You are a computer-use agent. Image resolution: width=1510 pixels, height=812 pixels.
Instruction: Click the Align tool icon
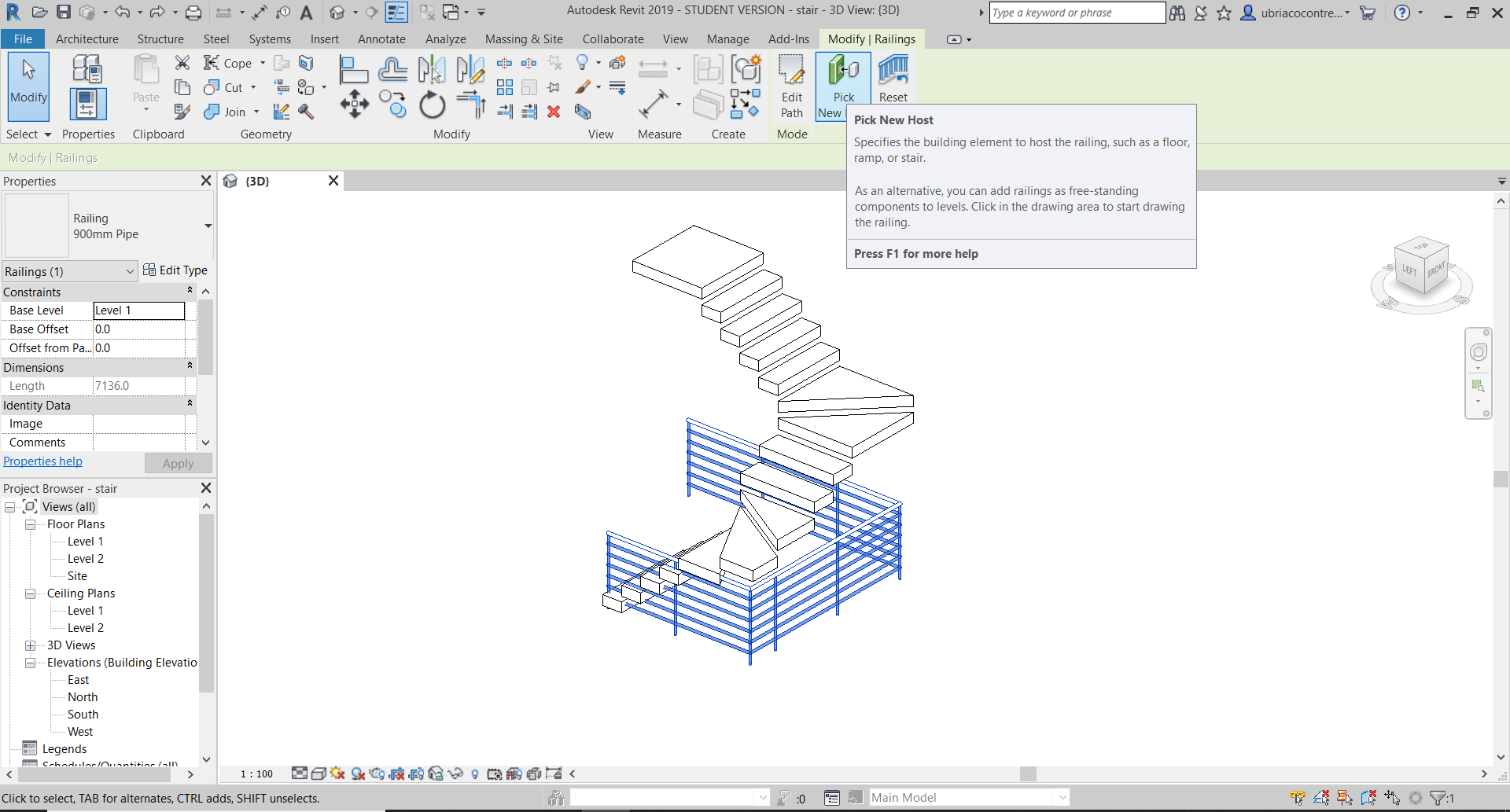coord(353,70)
